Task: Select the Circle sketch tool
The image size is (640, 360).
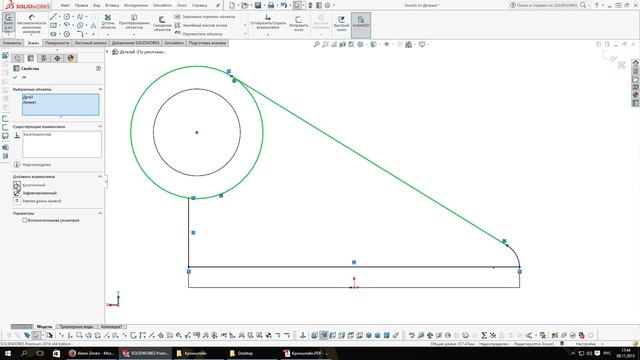Action: [x=67, y=17]
